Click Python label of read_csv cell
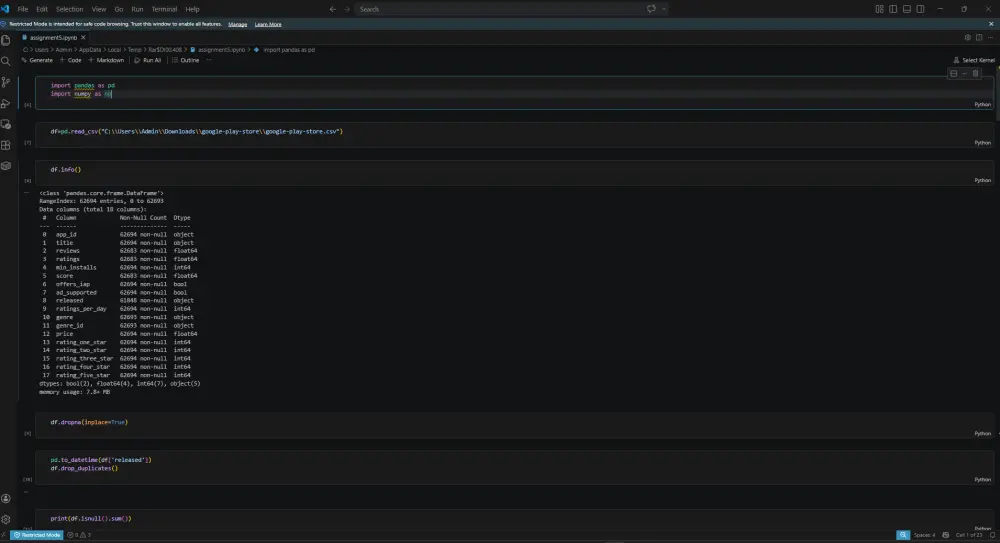Viewport: 1000px width, 543px height. click(x=982, y=143)
